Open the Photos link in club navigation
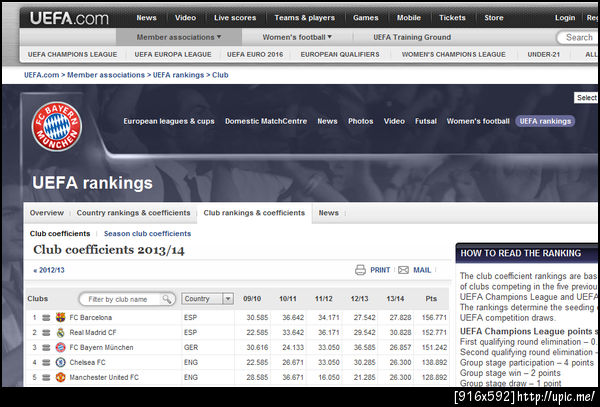The image size is (600, 407). [x=360, y=121]
